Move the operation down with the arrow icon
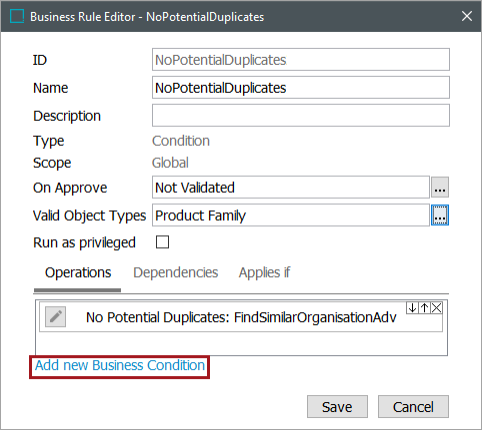Screen dimensions: 482x430 pos(412,308)
